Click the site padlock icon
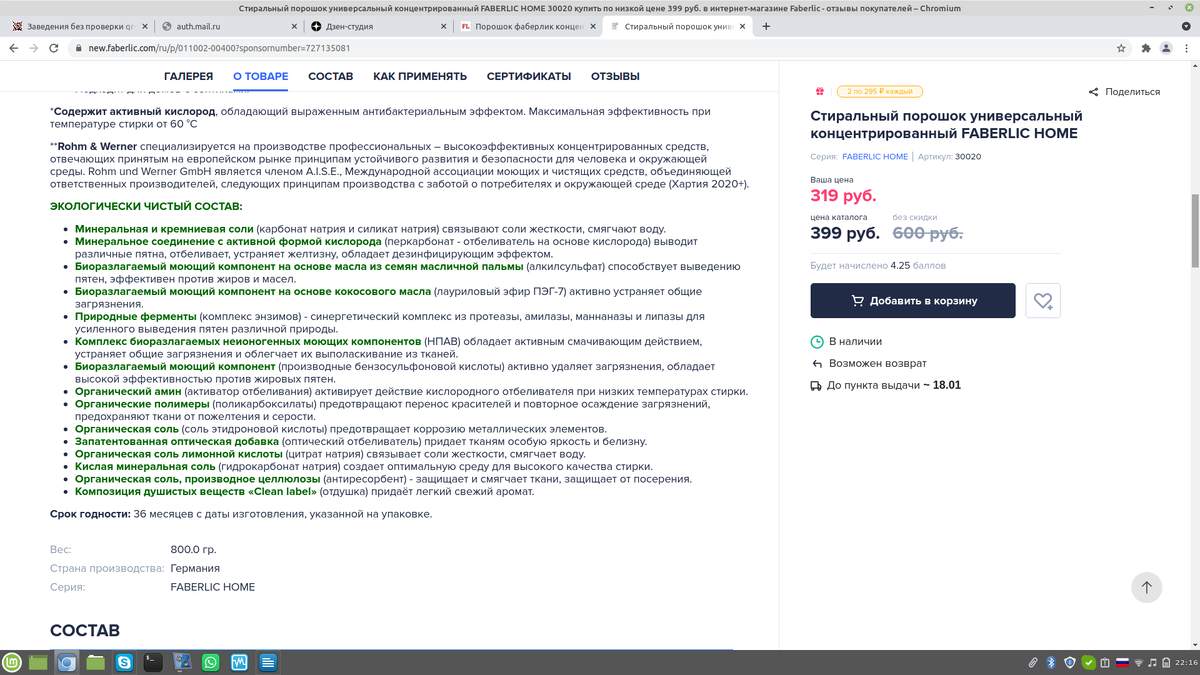The height and width of the screenshot is (675, 1200). [80, 47]
